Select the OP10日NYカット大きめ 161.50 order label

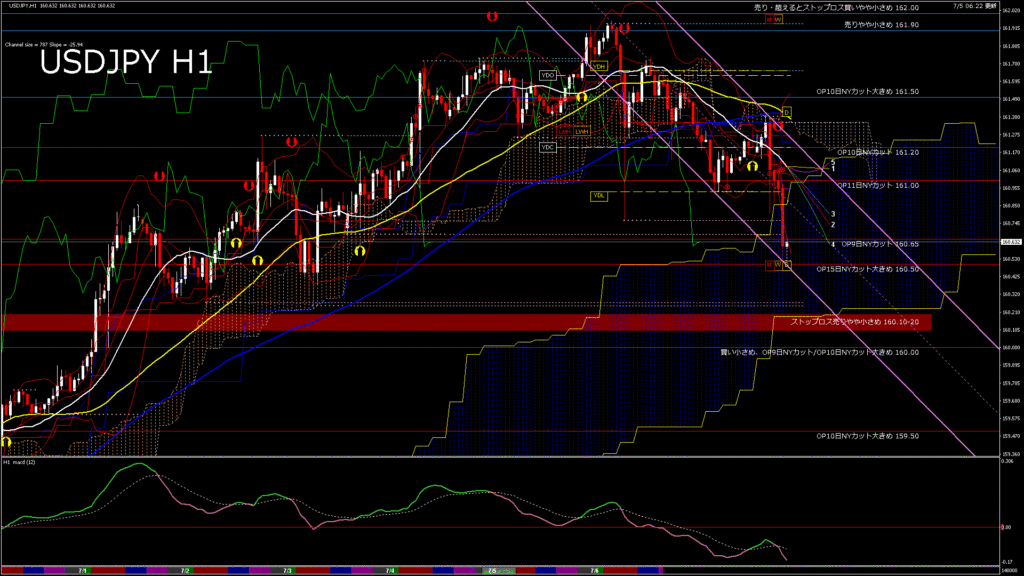tap(867, 91)
